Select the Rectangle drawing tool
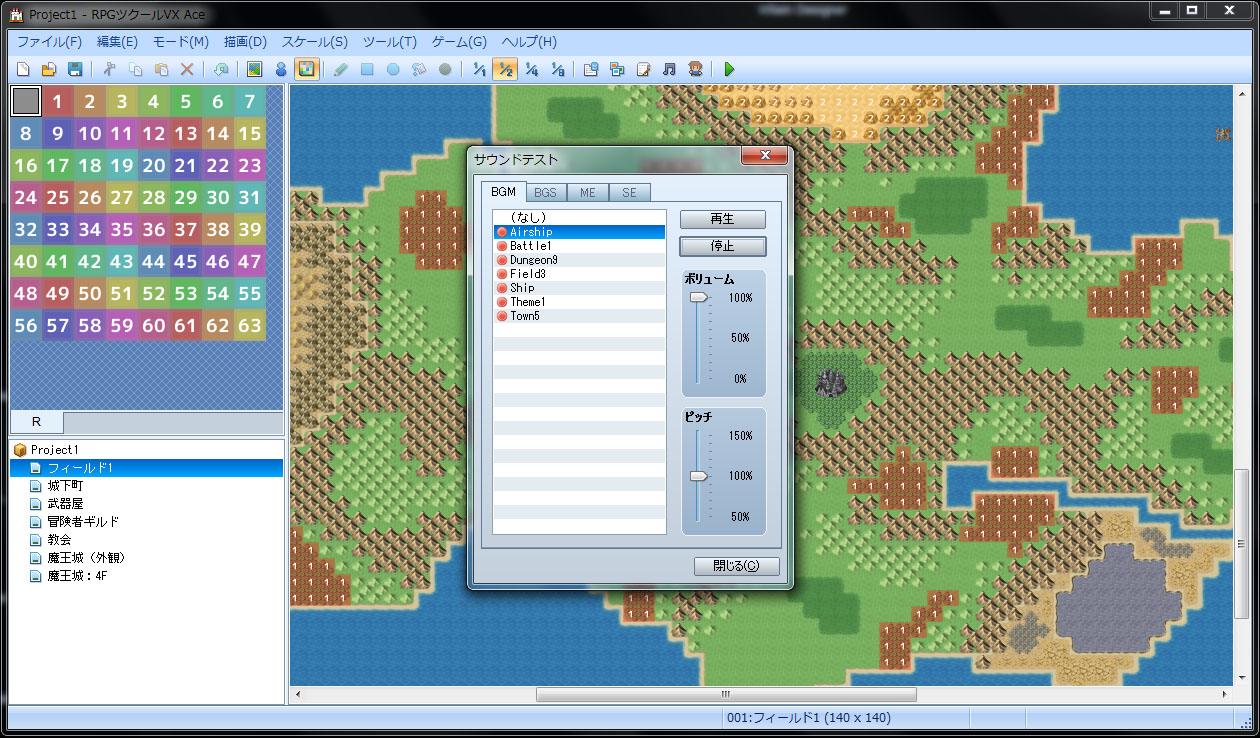Screen dimensions: 1260x738 367,70
